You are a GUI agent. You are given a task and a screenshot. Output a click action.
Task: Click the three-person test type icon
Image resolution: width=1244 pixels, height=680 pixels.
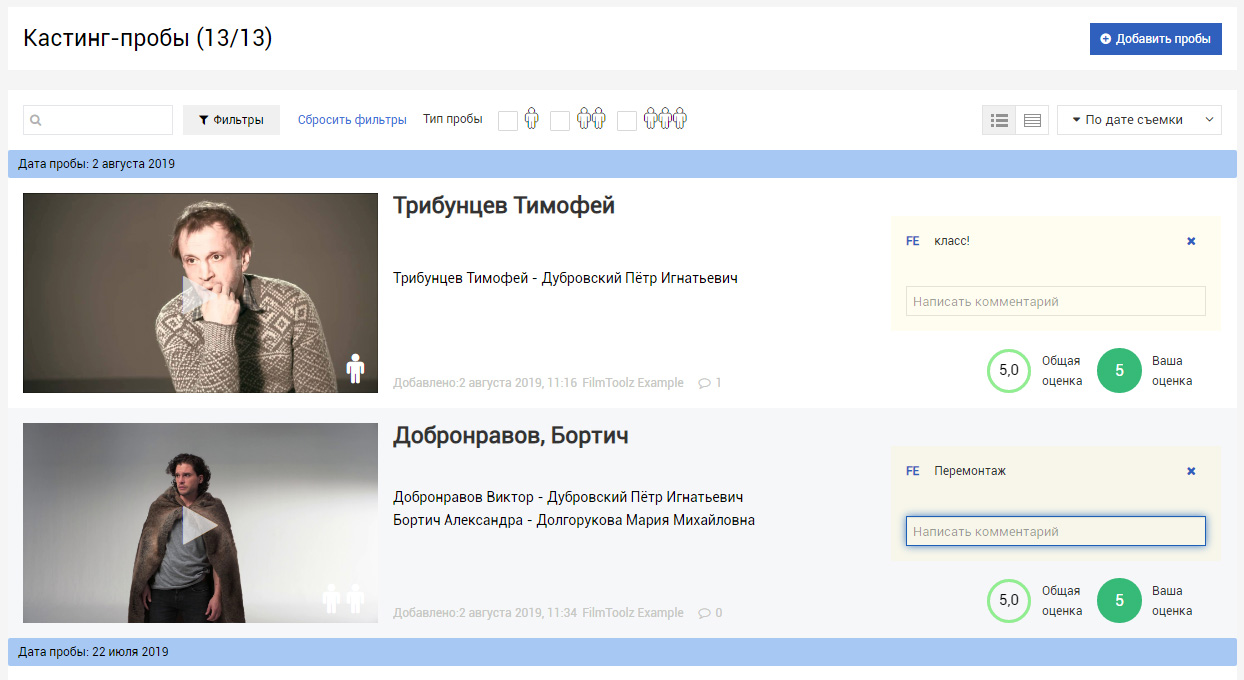coord(666,119)
